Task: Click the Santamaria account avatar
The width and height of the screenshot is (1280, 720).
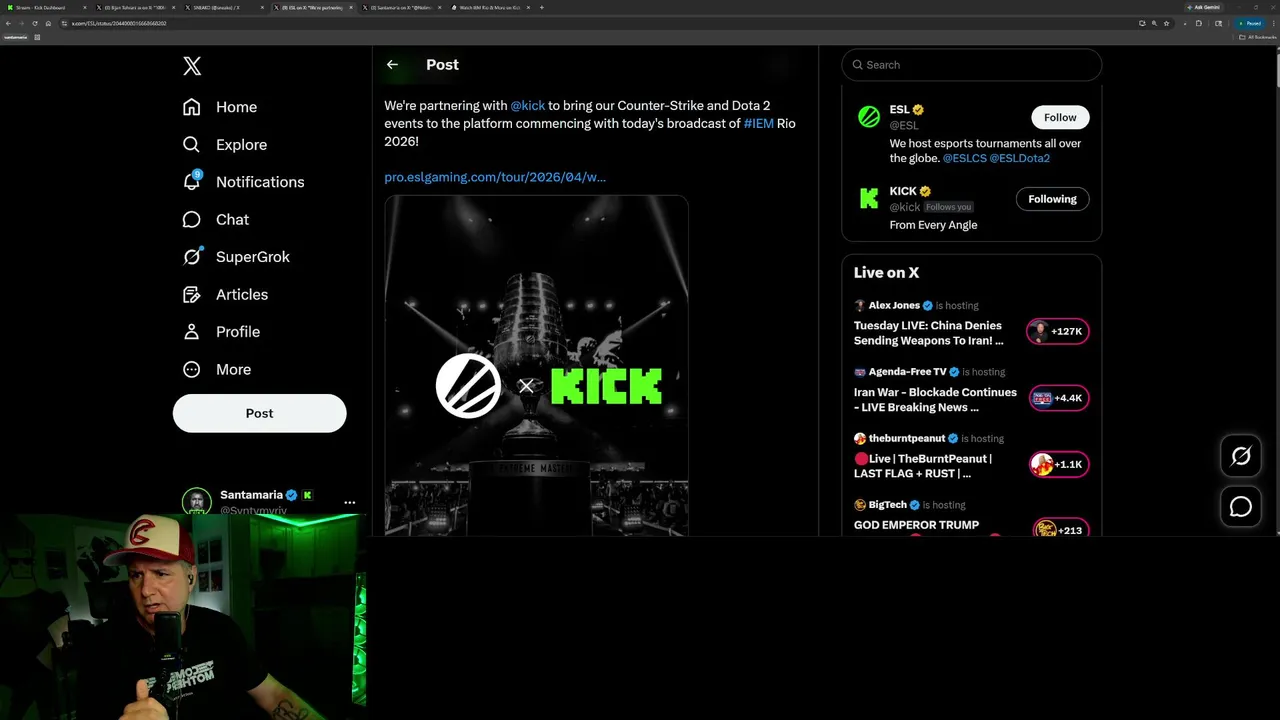Action: coord(196,502)
